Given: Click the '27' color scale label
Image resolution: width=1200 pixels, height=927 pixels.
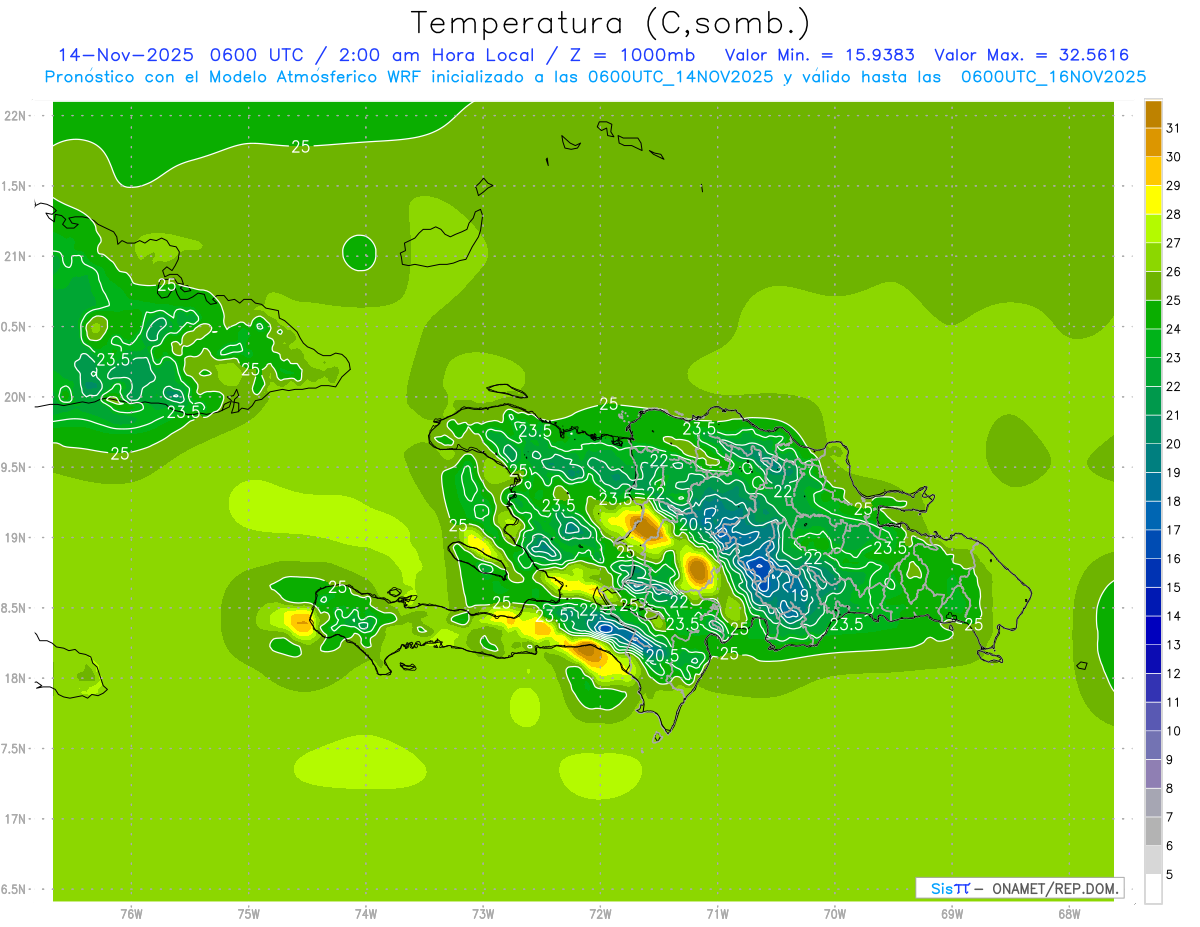Looking at the screenshot, I should tap(1173, 243).
